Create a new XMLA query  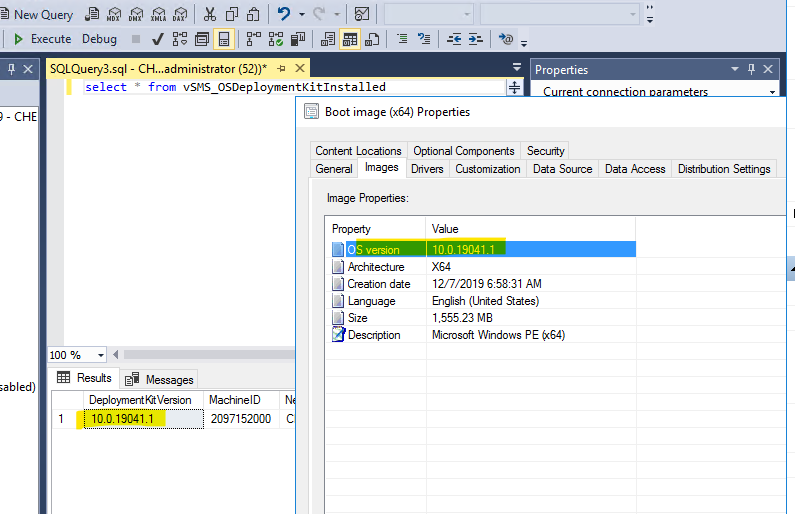pos(158,14)
